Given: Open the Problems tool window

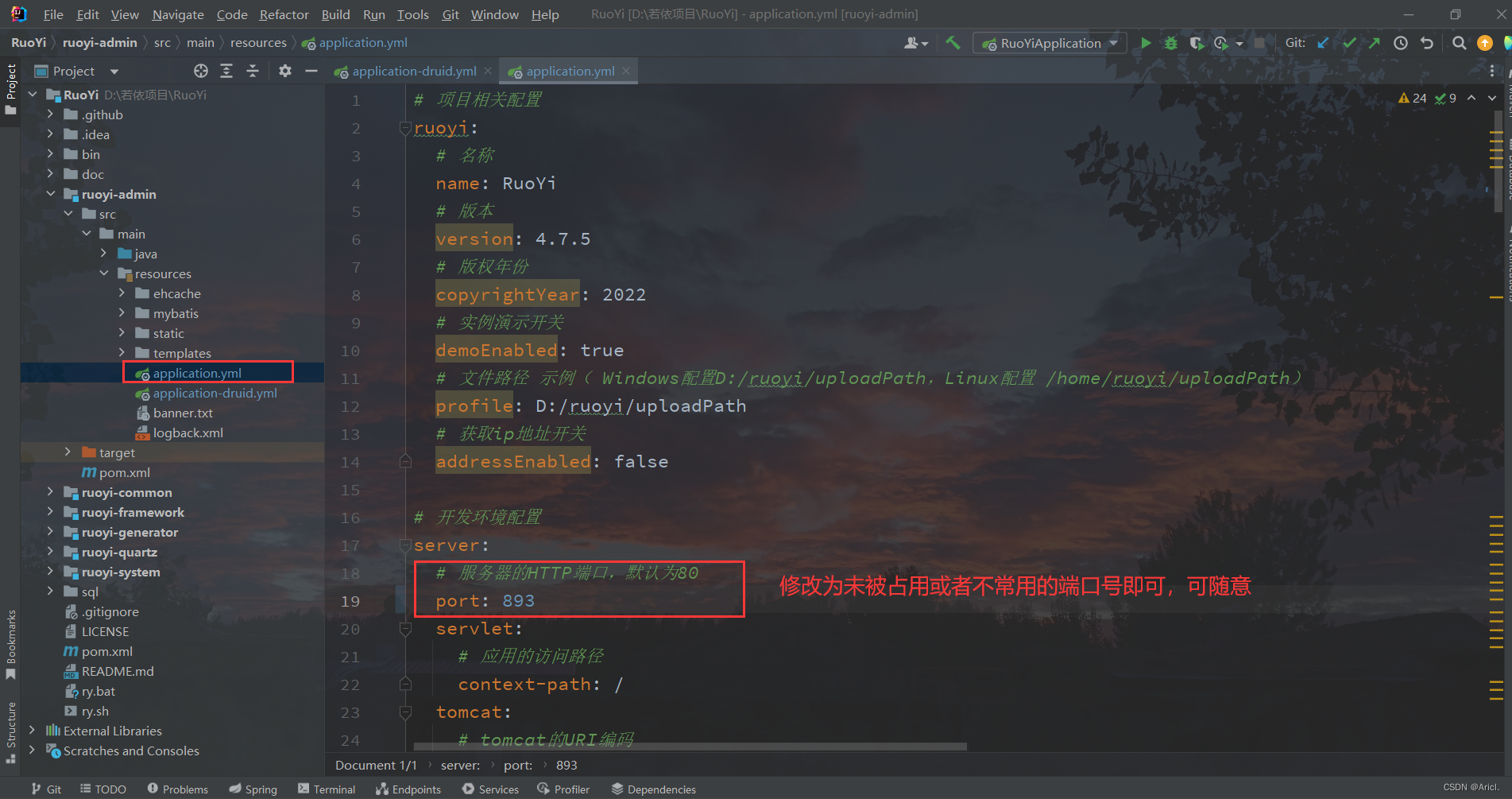Looking at the screenshot, I should click(x=177, y=789).
